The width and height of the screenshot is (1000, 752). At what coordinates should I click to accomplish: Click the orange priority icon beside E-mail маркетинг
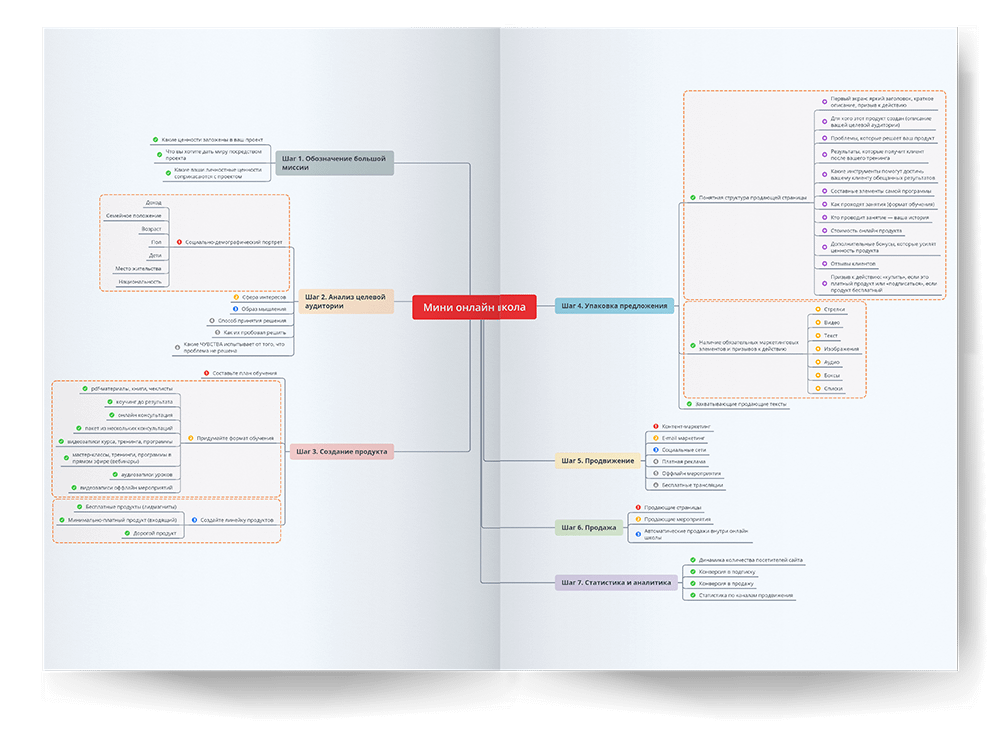(x=655, y=438)
